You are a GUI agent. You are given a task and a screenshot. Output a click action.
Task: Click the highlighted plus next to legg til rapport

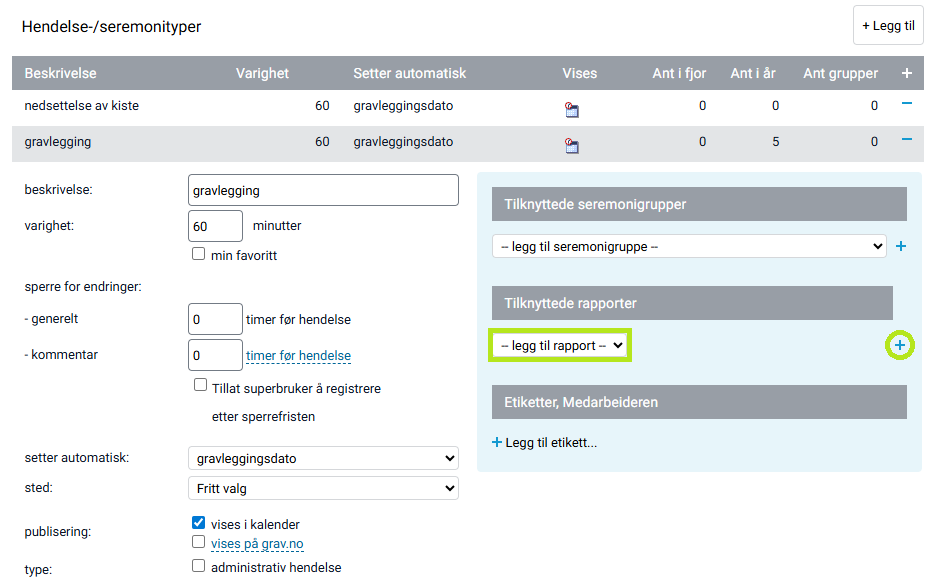click(x=899, y=344)
